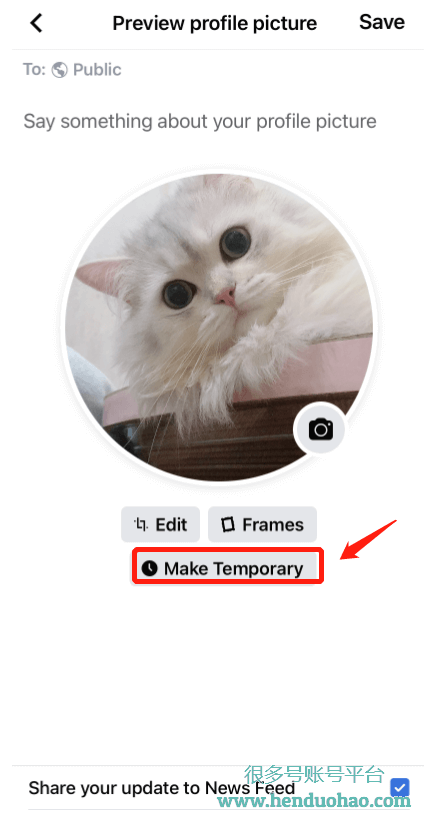Open the Public audience selector
The height and width of the screenshot is (820, 424).
[87, 70]
